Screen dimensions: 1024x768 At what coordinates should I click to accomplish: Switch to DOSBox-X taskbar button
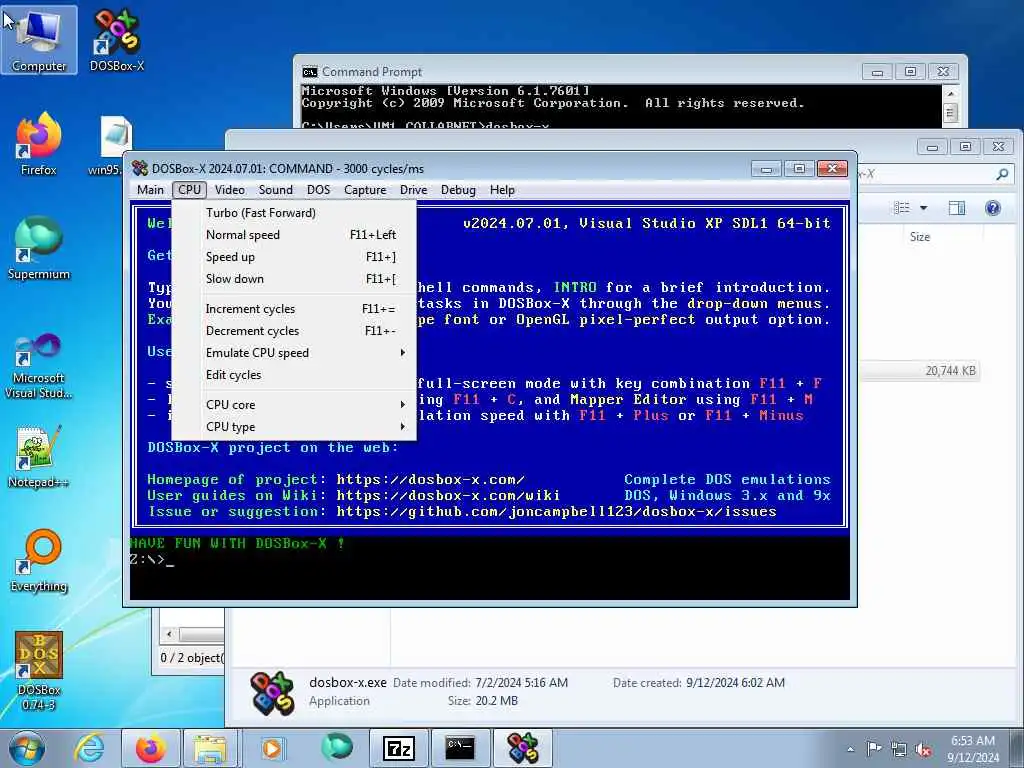522,748
